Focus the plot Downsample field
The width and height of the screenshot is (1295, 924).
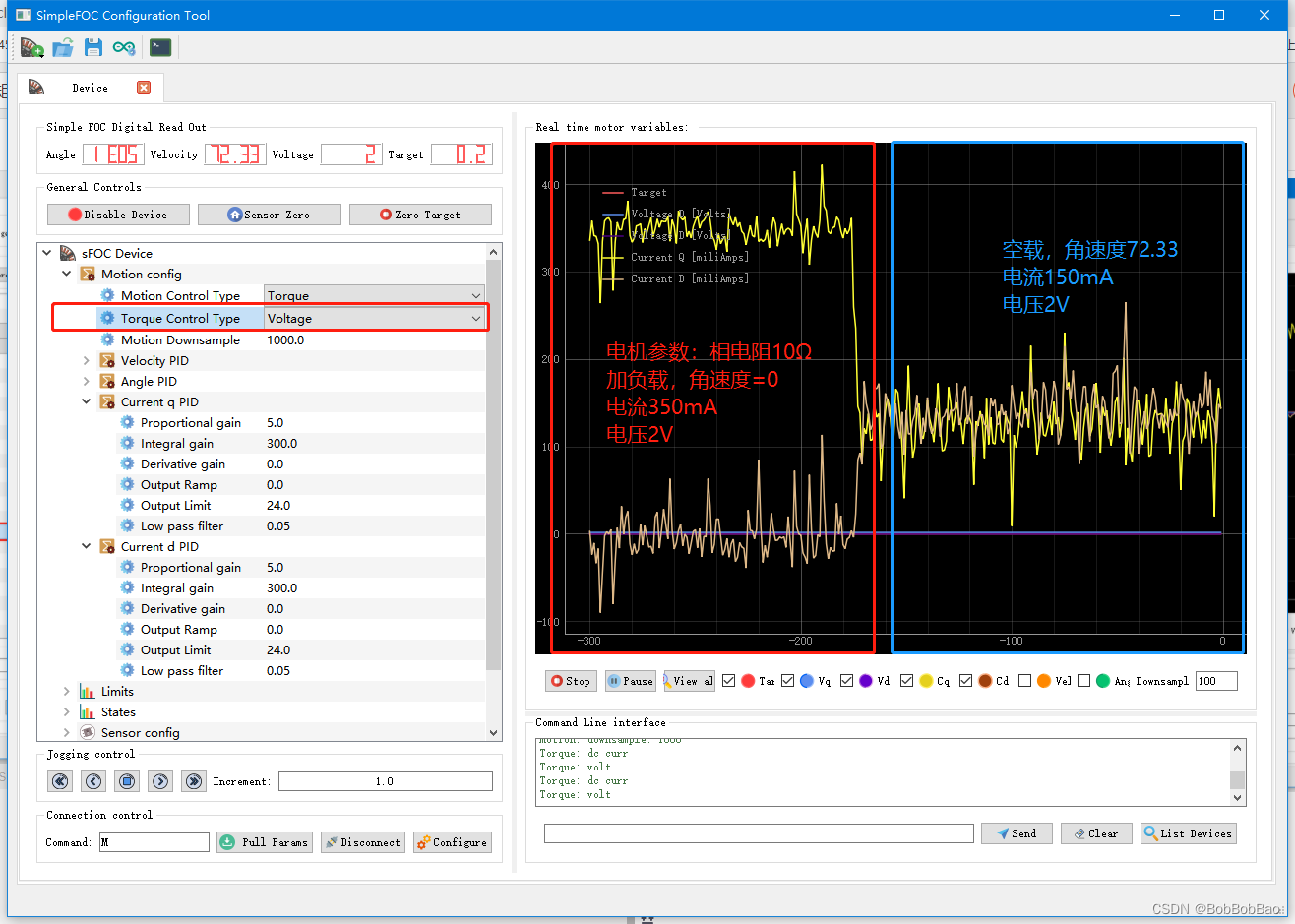(x=1216, y=681)
